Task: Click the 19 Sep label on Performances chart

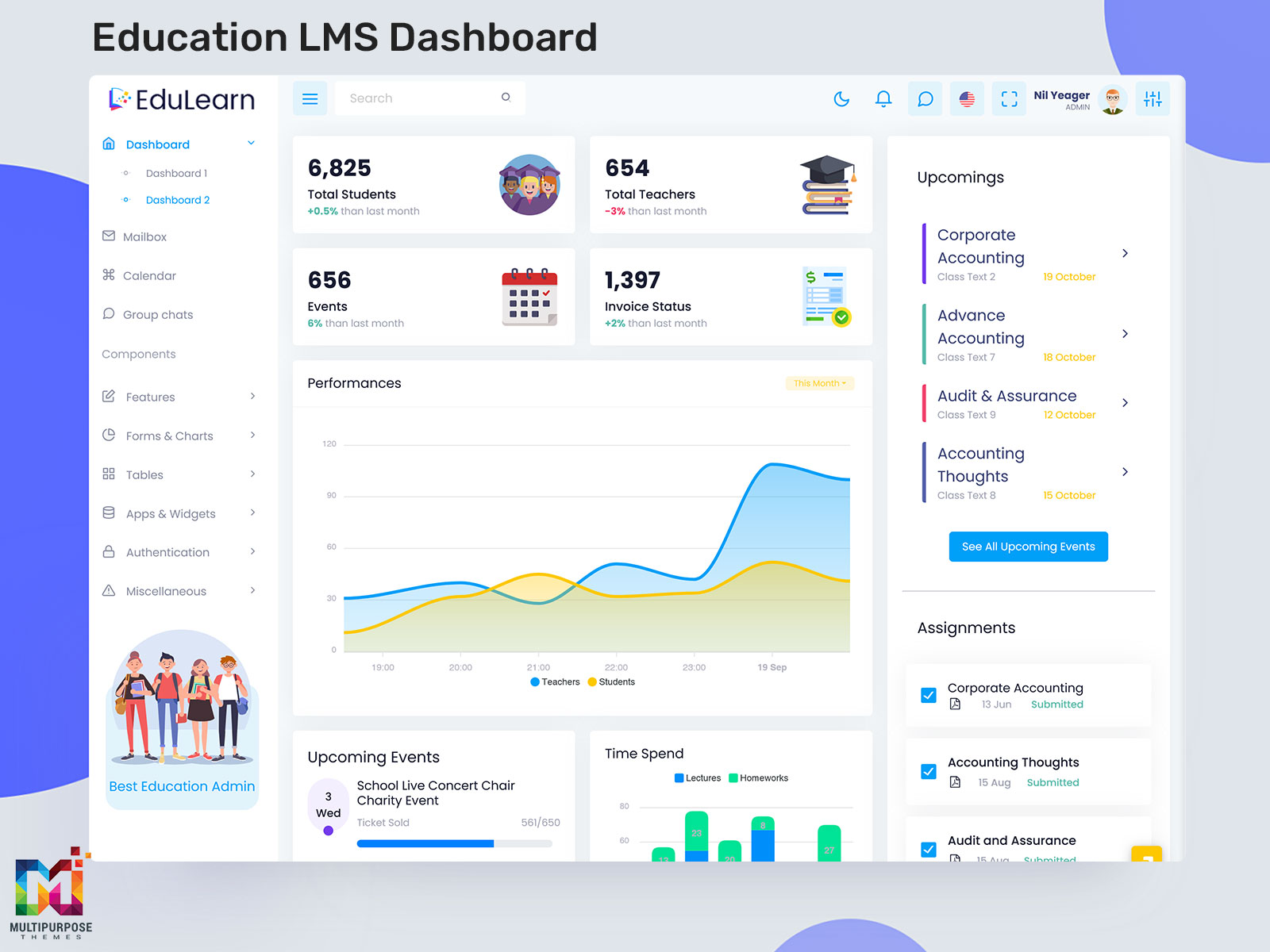Action: pos(772,667)
